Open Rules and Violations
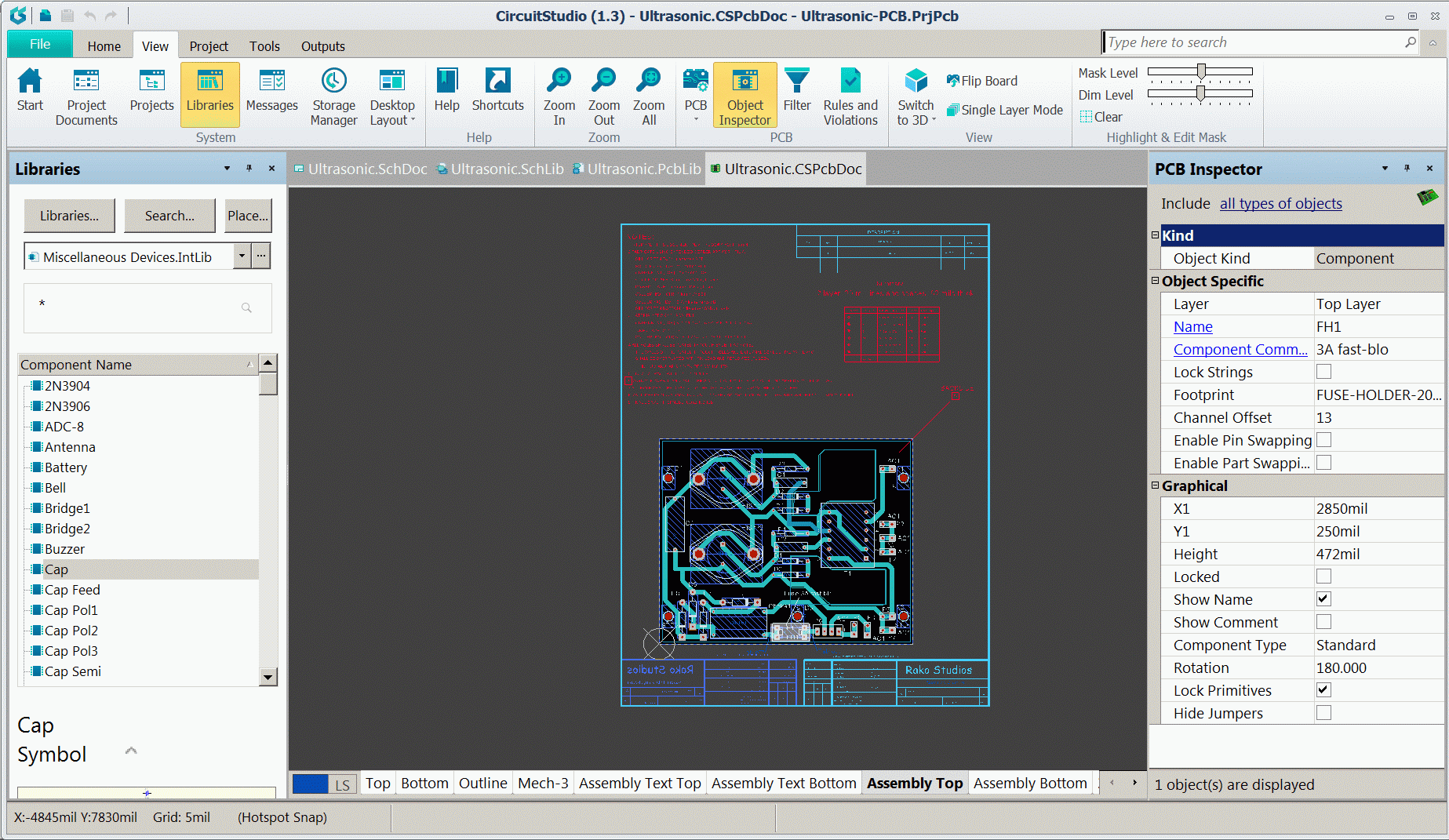The image size is (1449, 840). (850, 94)
